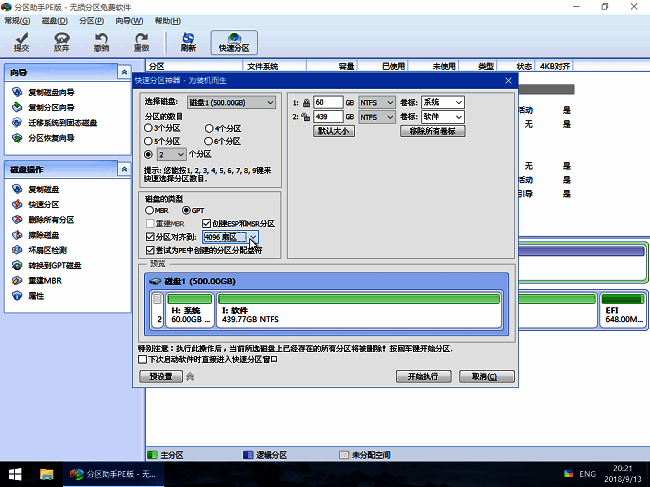650x487 pixels.
Task: Expand the 4096 扇区 alignment dropdown
Action: point(253,237)
